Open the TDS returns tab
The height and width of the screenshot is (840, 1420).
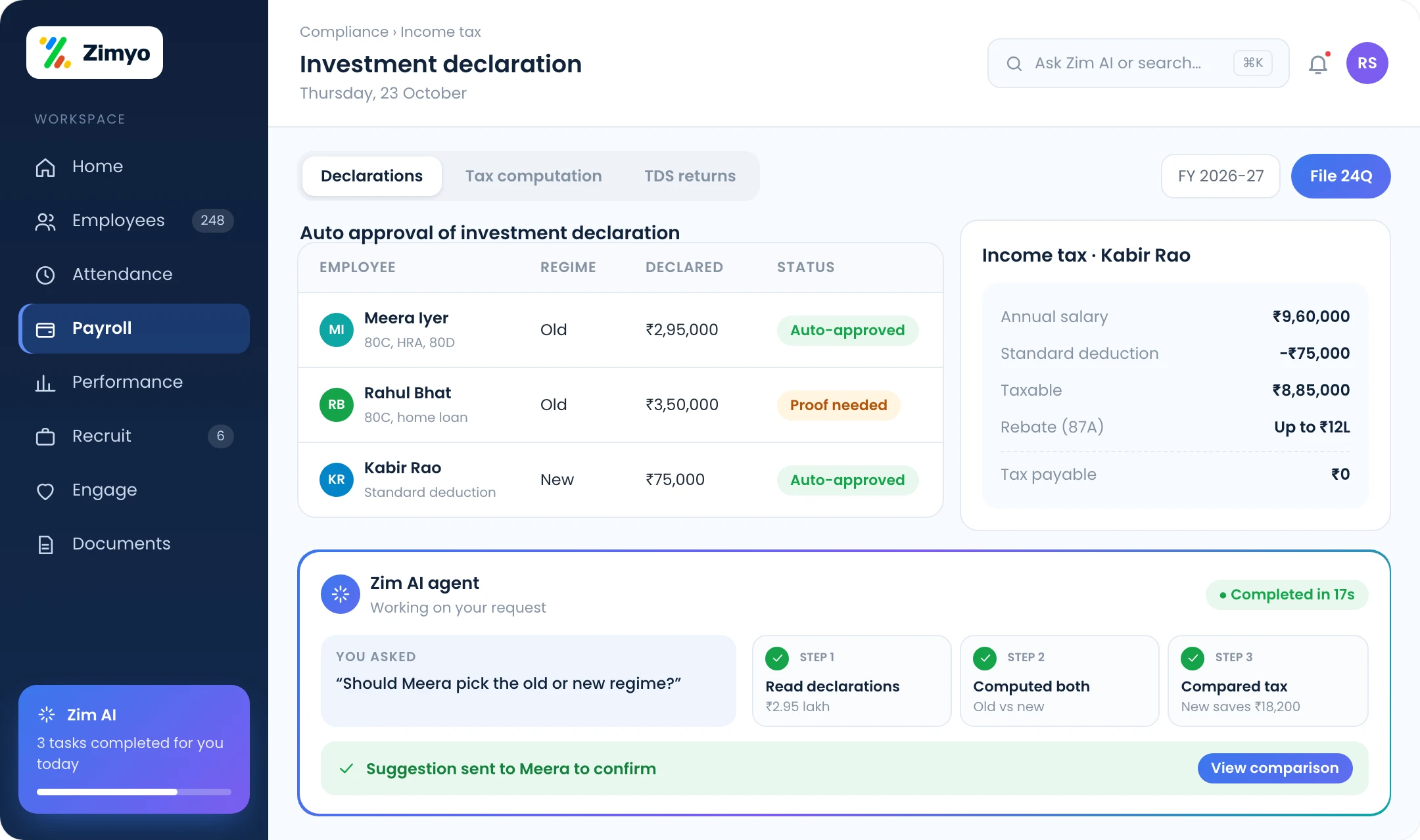pos(690,176)
